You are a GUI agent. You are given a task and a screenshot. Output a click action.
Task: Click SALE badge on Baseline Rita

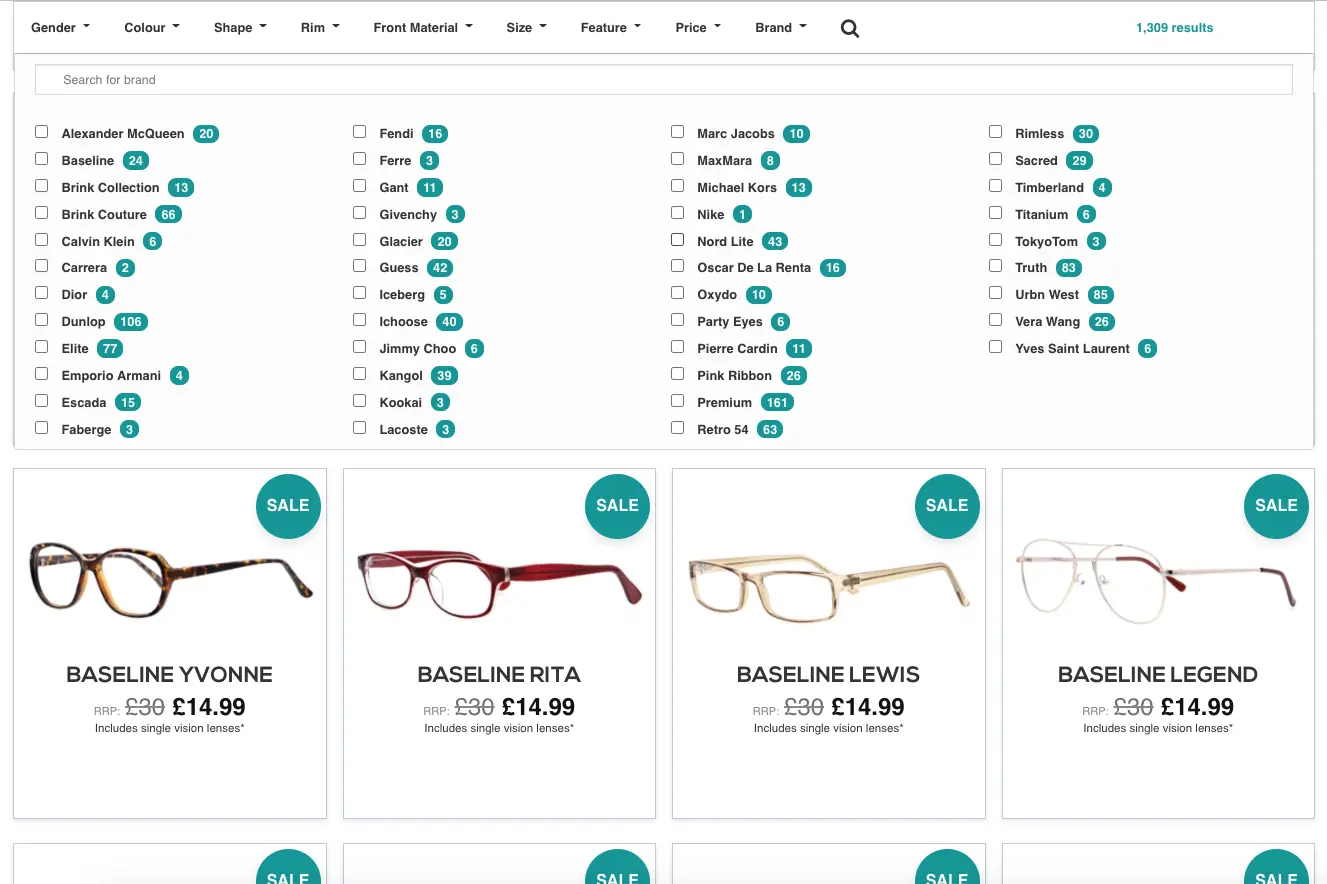[617, 506]
